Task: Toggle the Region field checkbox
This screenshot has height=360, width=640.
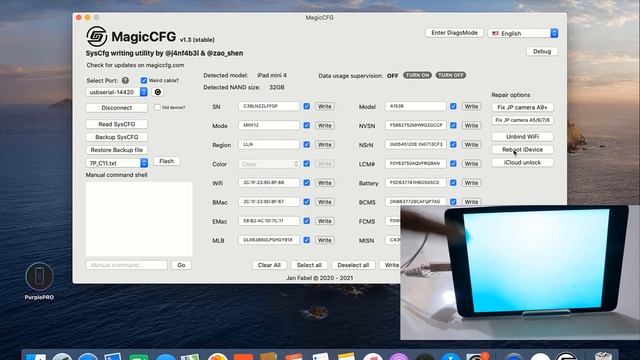Action: [x=307, y=144]
